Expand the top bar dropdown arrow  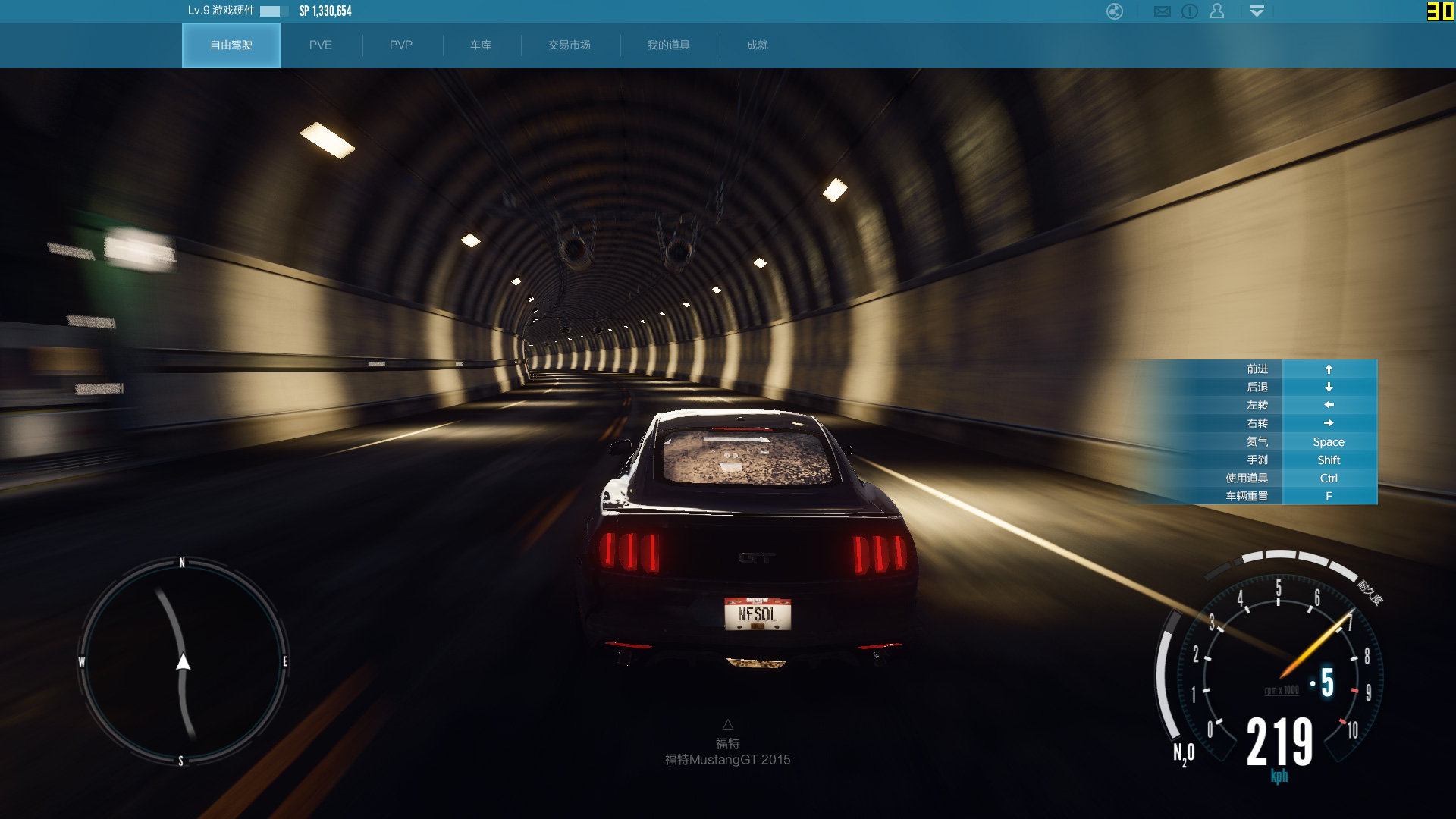(x=1257, y=11)
